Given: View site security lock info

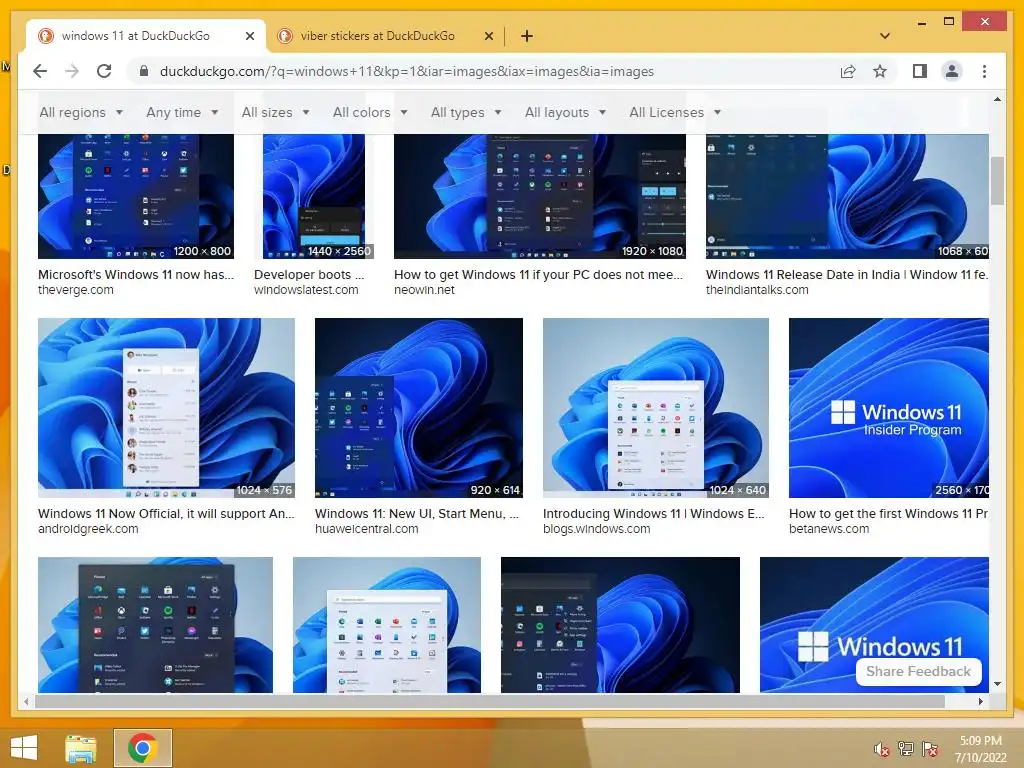Looking at the screenshot, I should pyautogui.click(x=144, y=71).
